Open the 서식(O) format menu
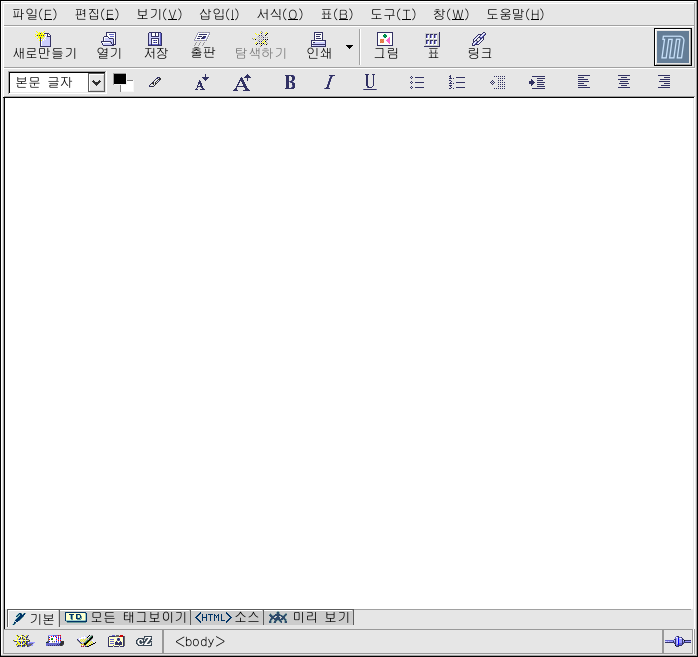This screenshot has width=698, height=657. [x=279, y=14]
